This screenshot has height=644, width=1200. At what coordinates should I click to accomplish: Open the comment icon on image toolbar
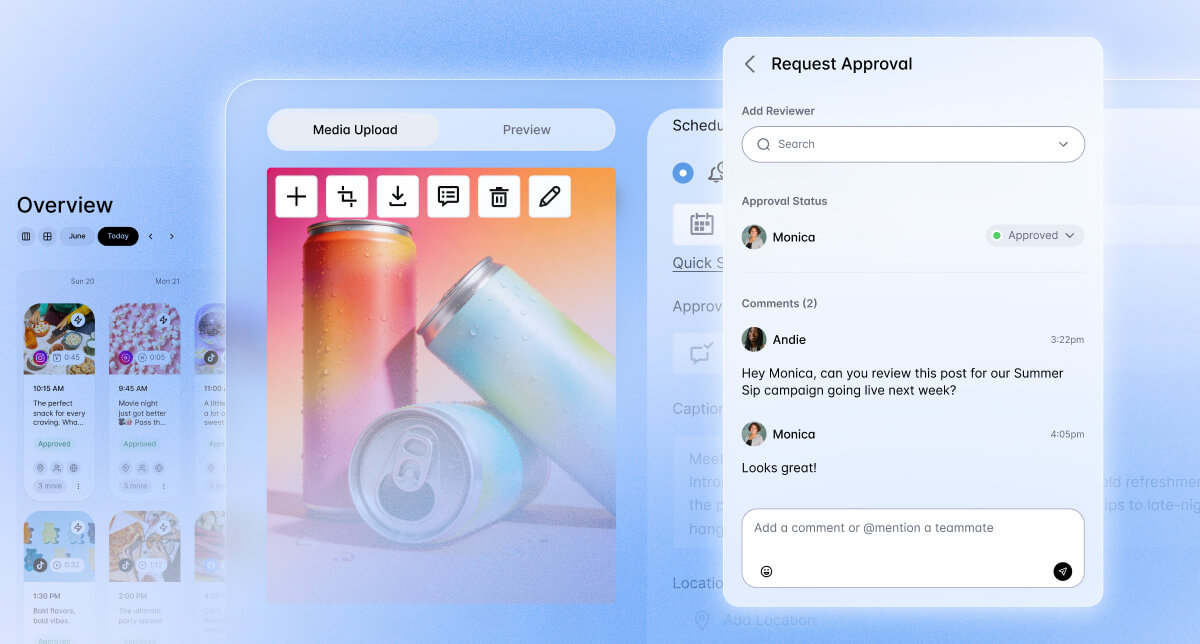tap(448, 196)
